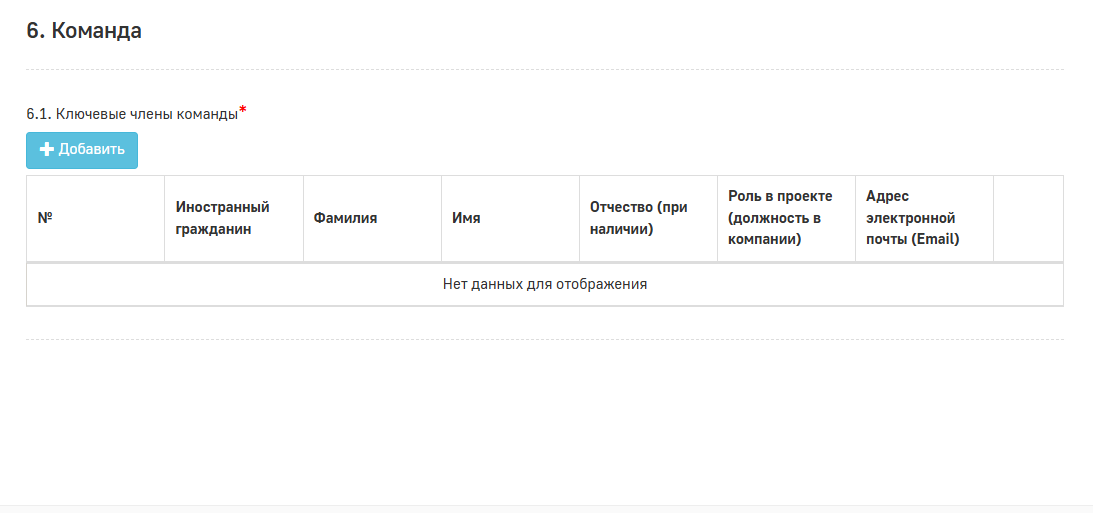
Task: Add a key team member with Добавить
Action: tap(82, 150)
